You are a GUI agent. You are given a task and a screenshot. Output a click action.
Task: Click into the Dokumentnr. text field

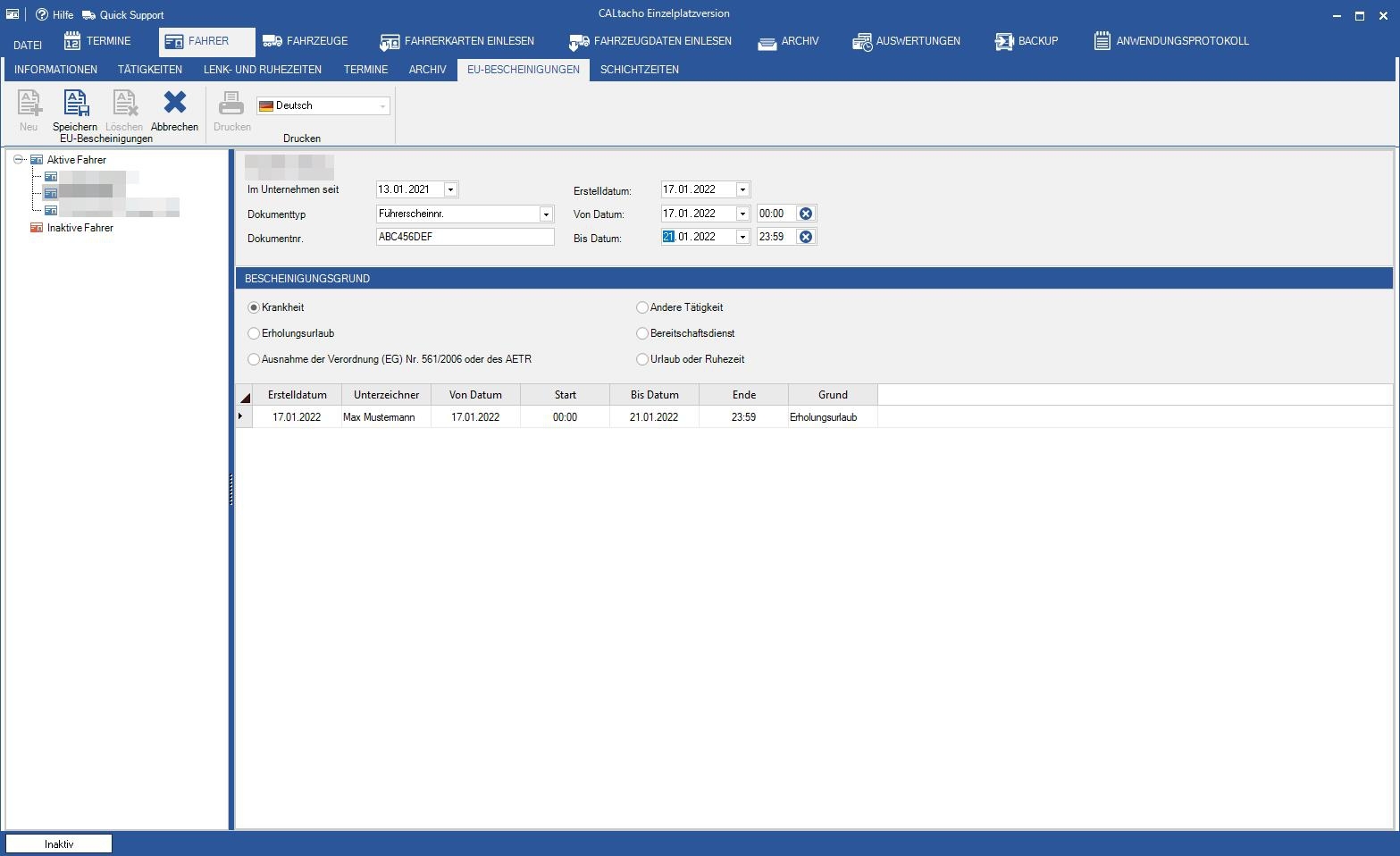(x=465, y=238)
